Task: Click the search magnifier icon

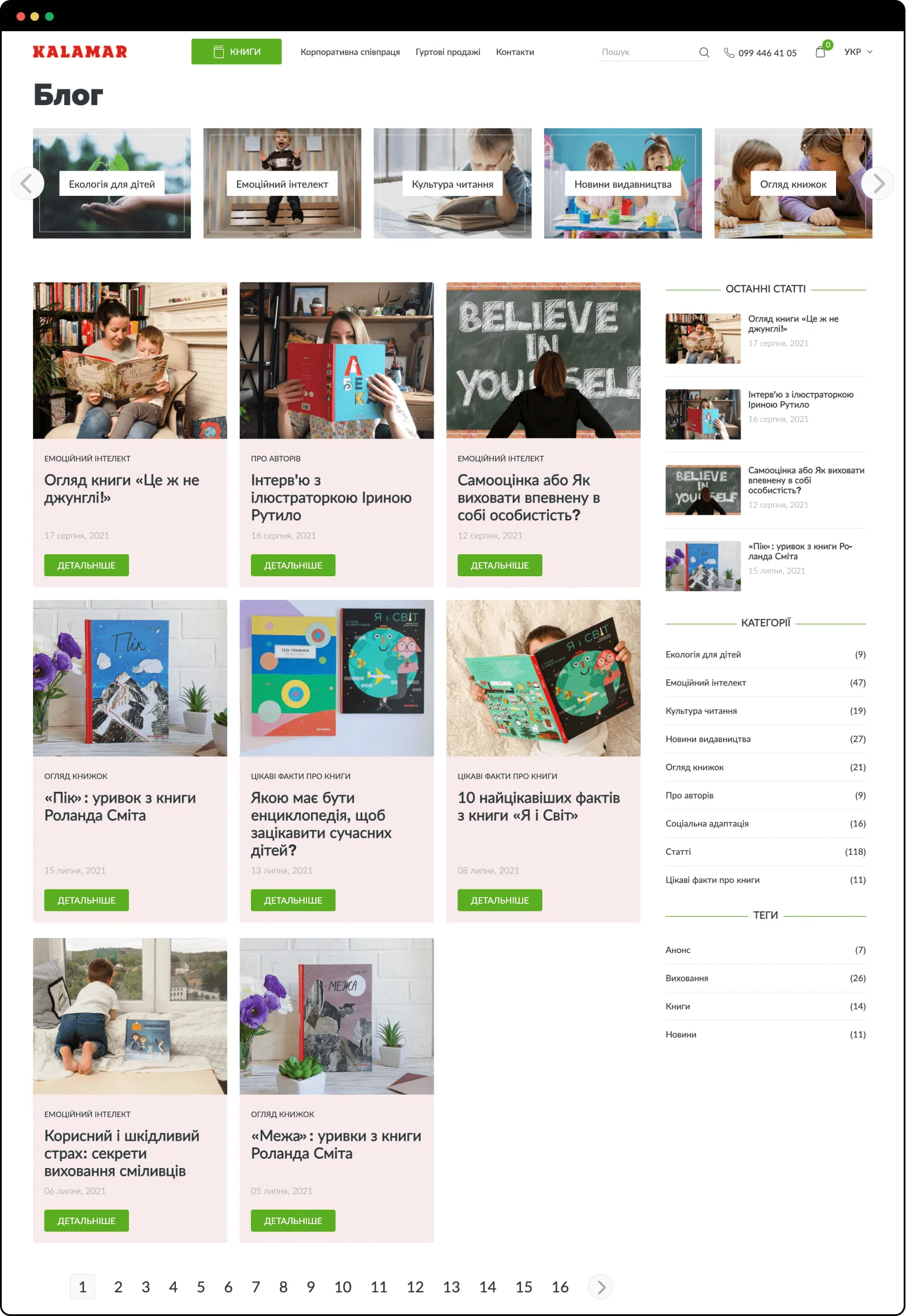Action: [x=704, y=52]
